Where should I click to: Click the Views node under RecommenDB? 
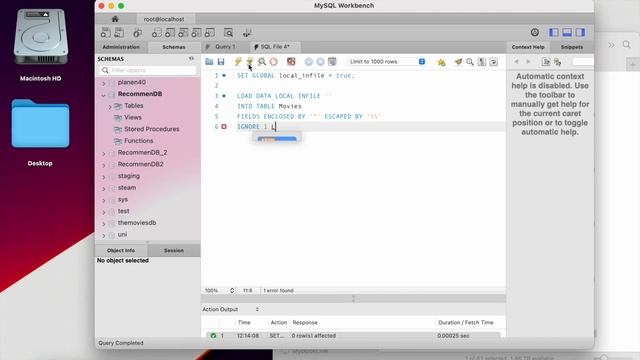pyautogui.click(x=133, y=117)
